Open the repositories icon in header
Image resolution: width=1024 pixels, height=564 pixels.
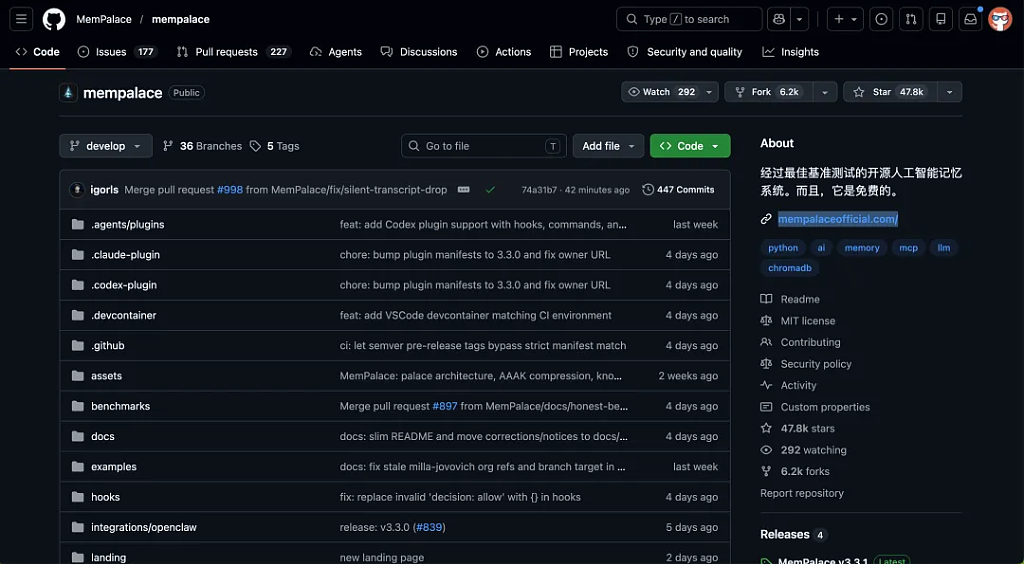click(x=941, y=20)
